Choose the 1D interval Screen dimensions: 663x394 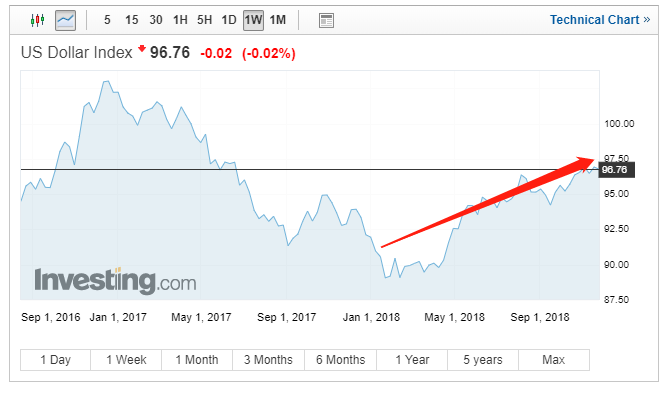(x=229, y=20)
